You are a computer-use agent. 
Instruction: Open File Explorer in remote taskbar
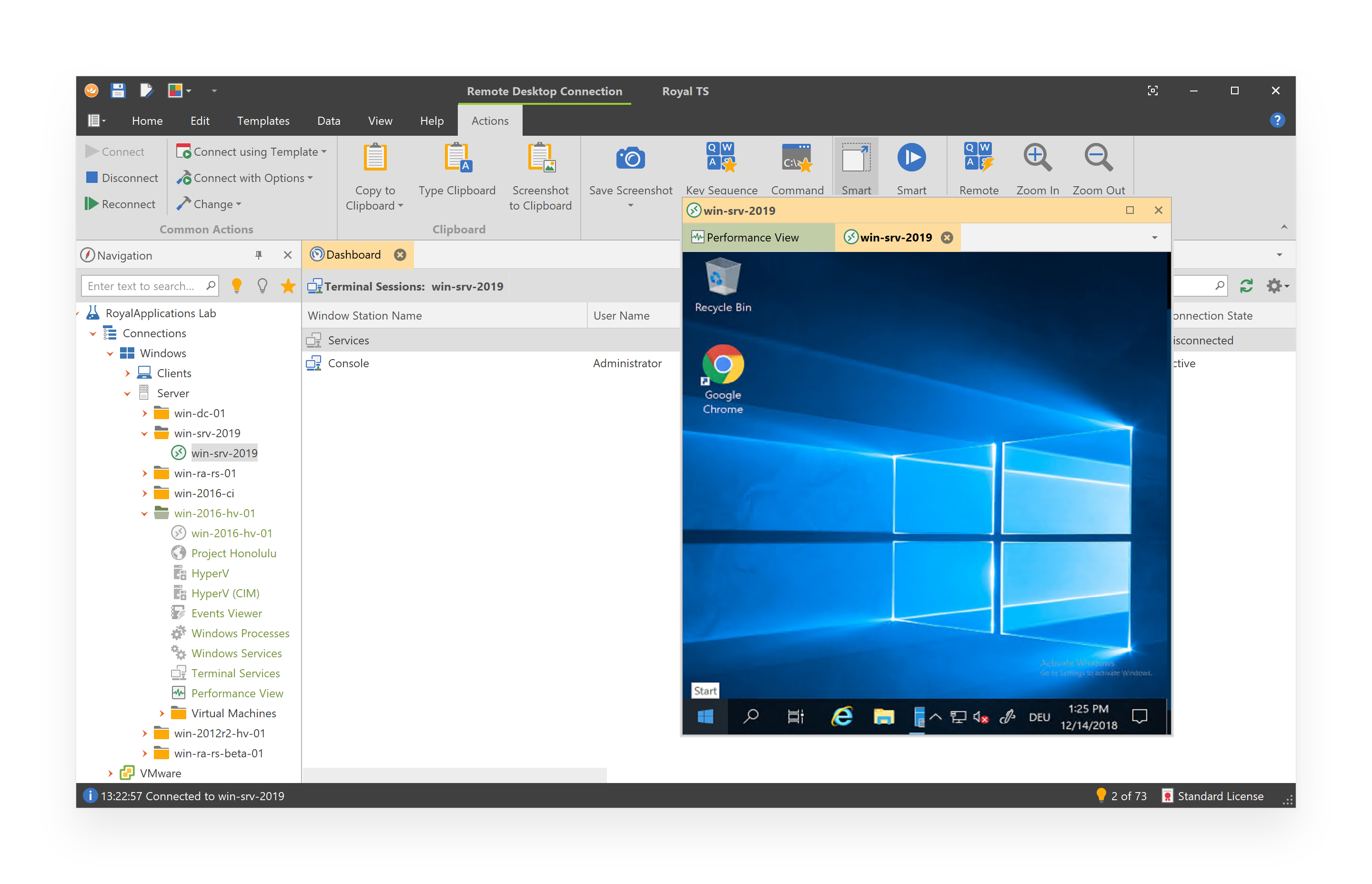point(884,716)
